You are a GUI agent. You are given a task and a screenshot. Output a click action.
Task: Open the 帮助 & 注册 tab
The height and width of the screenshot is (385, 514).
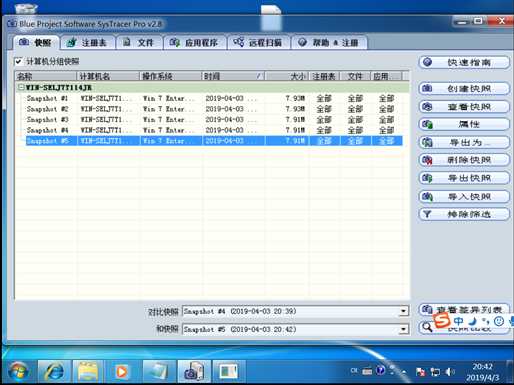click(329, 43)
